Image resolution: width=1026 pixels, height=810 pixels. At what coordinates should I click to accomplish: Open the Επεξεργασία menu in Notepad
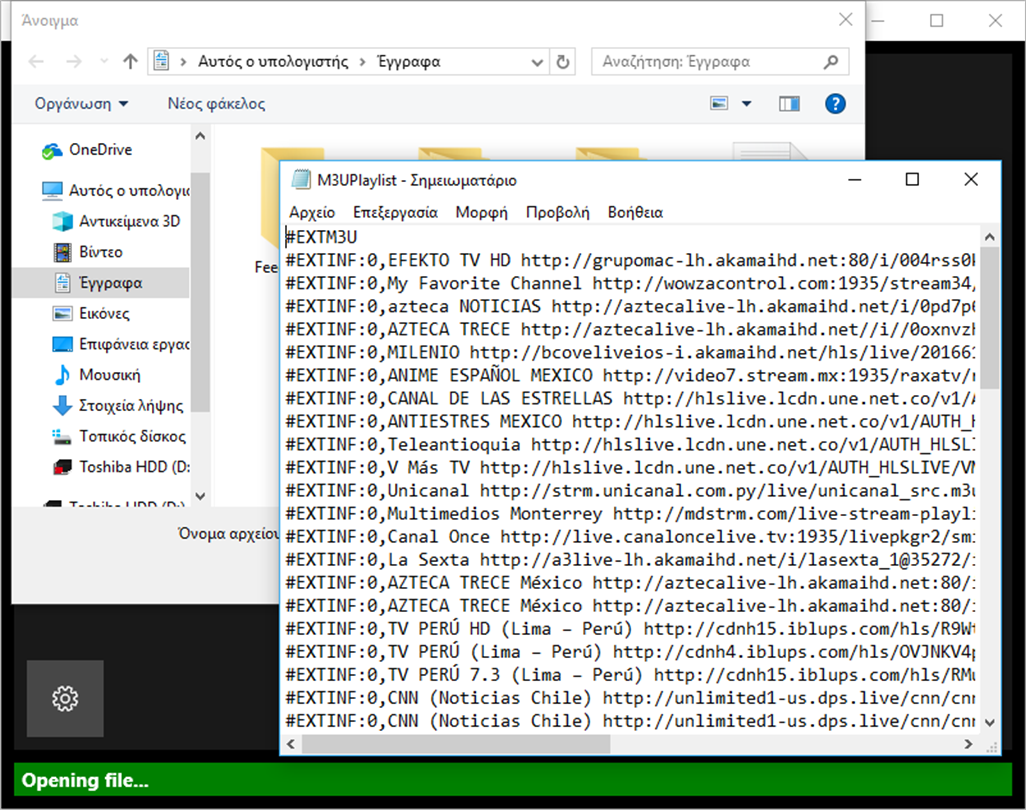click(x=395, y=212)
